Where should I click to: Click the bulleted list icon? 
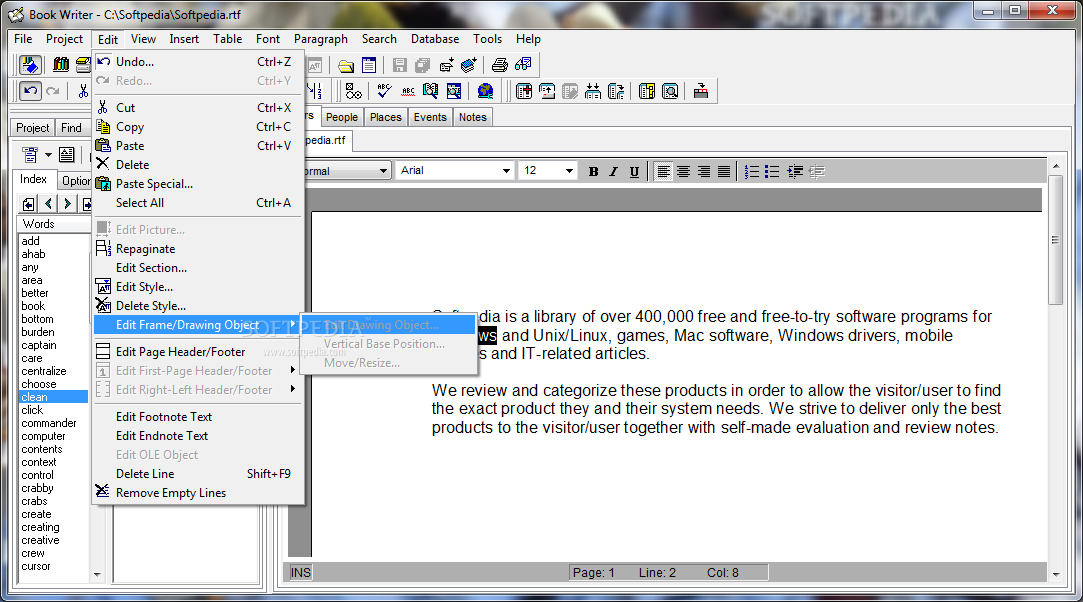[x=772, y=171]
